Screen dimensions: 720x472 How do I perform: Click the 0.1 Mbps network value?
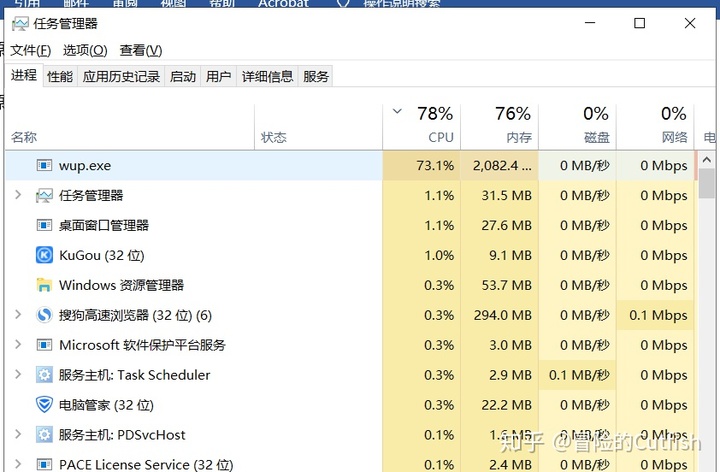tap(658, 315)
